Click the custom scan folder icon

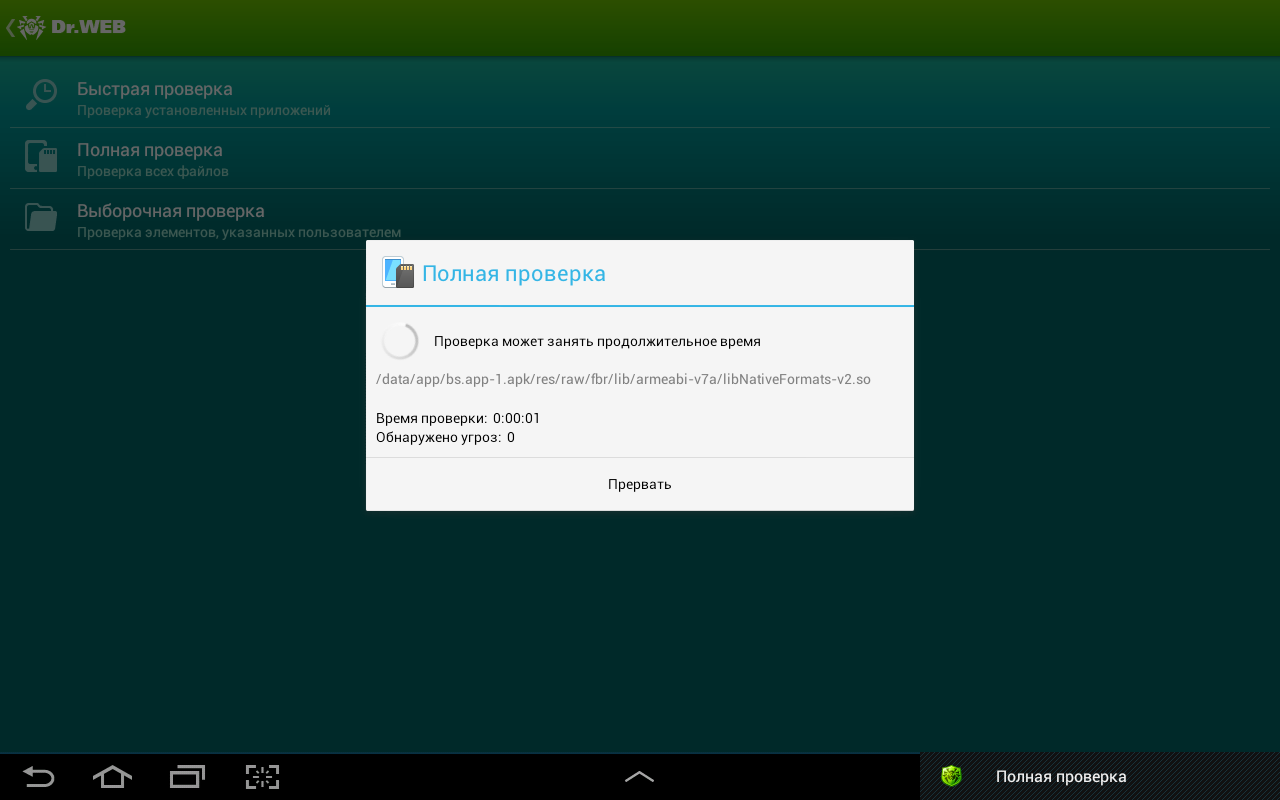coord(41,218)
